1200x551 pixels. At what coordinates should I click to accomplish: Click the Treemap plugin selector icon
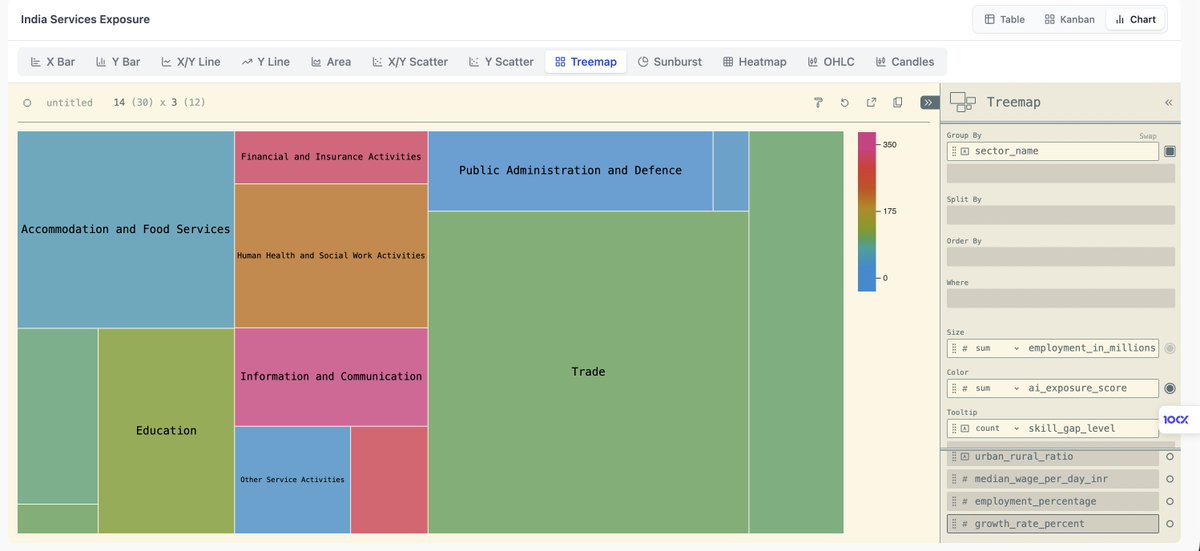[x=963, y=102]
